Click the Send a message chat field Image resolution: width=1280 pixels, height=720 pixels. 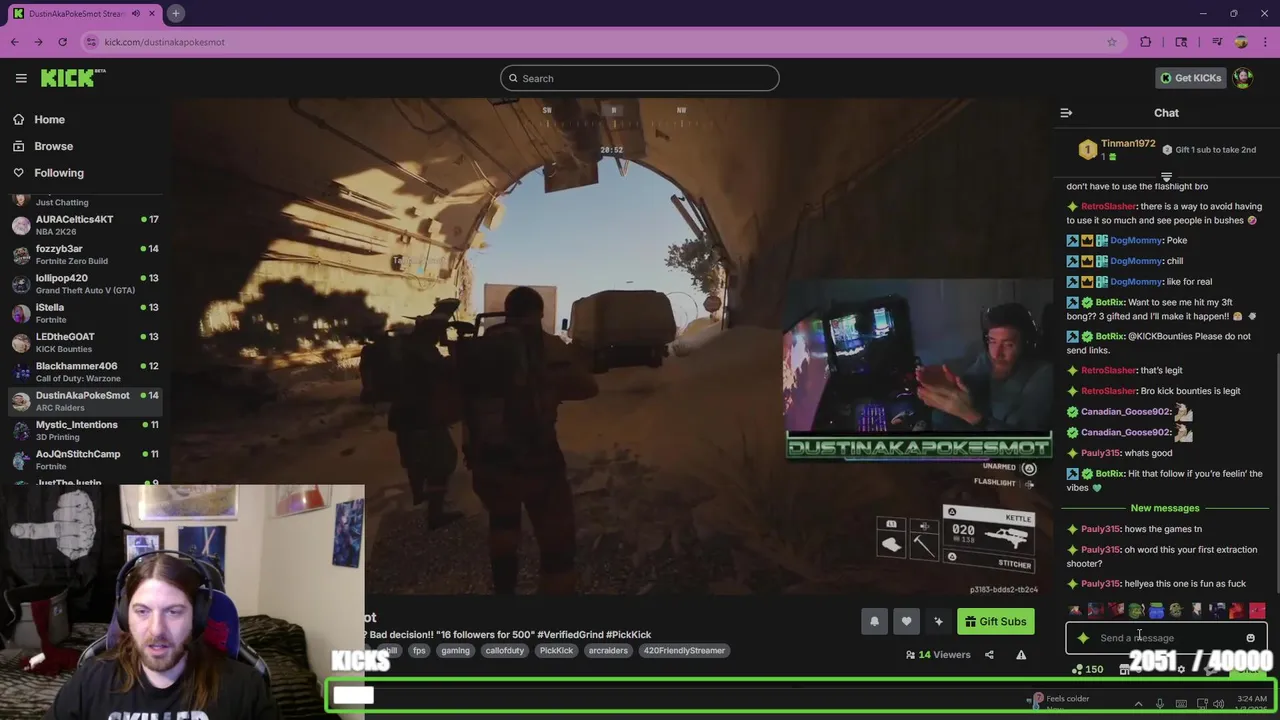click(1167, 638)
